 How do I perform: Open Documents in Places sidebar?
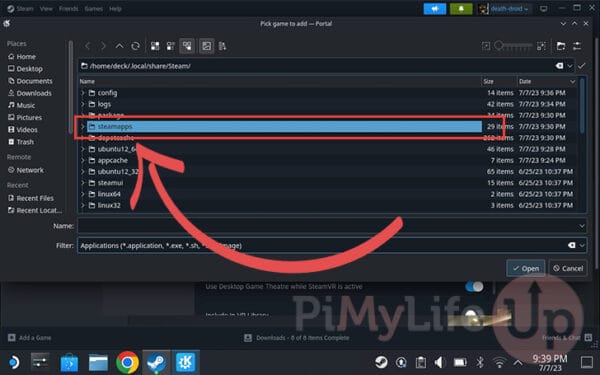[30, 81]
